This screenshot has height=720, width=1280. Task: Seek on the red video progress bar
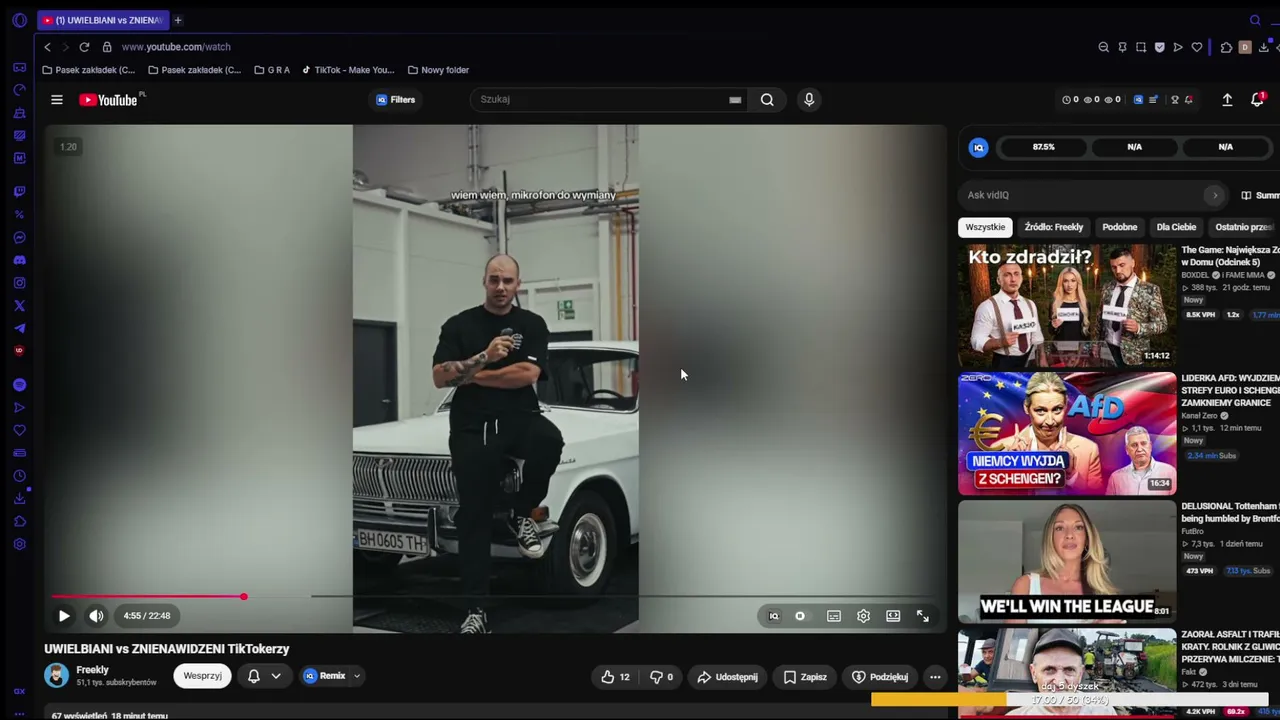point(147,597)
